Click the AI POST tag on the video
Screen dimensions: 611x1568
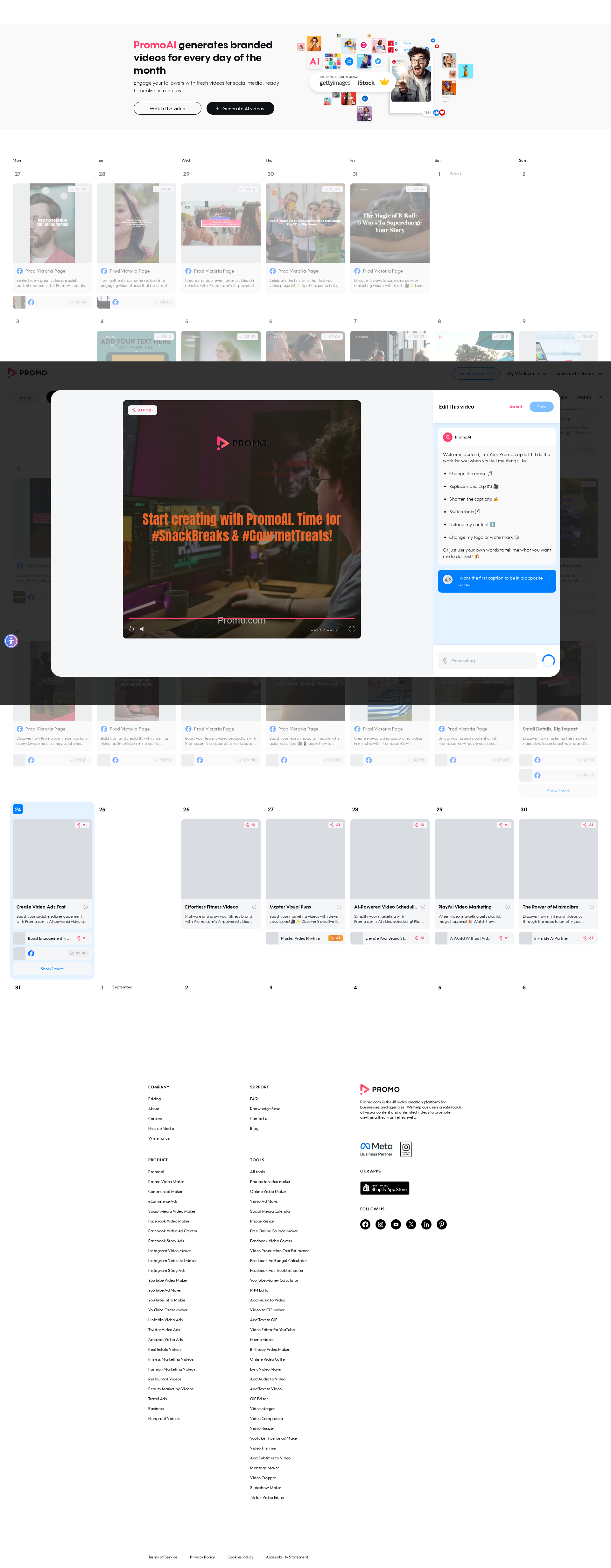click(142, 410)
